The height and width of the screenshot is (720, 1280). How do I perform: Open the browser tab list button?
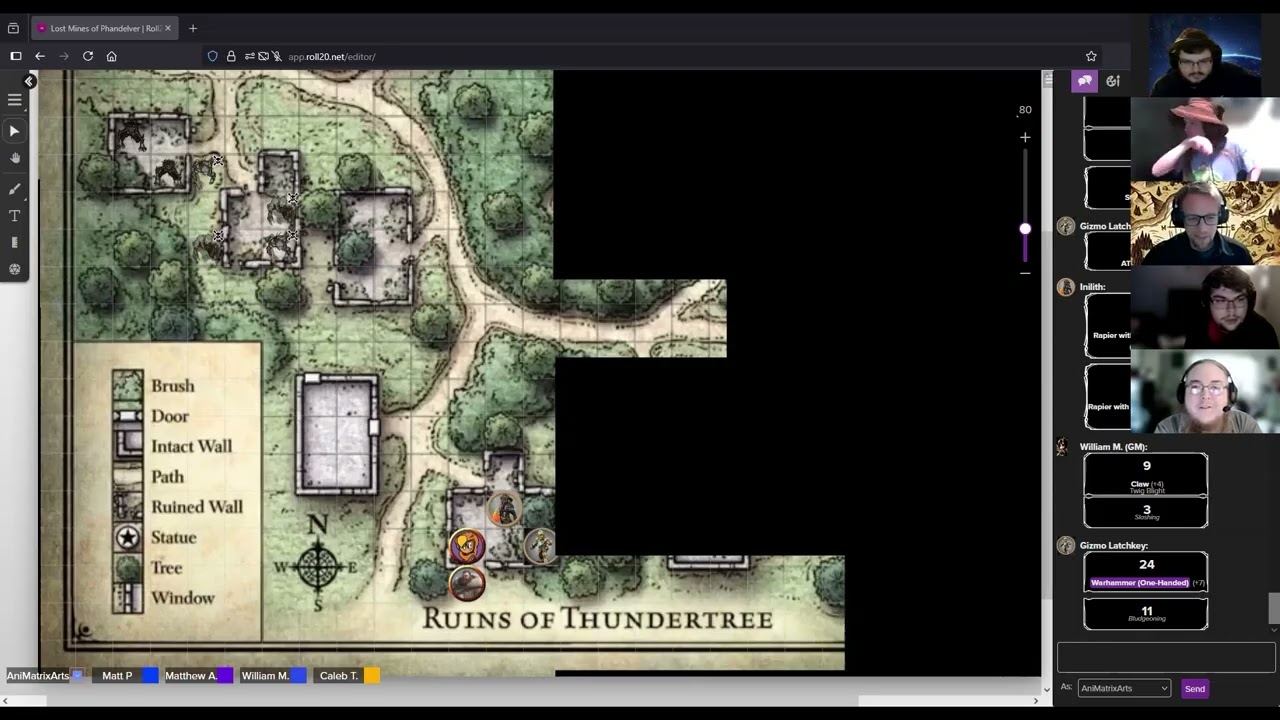13,28
